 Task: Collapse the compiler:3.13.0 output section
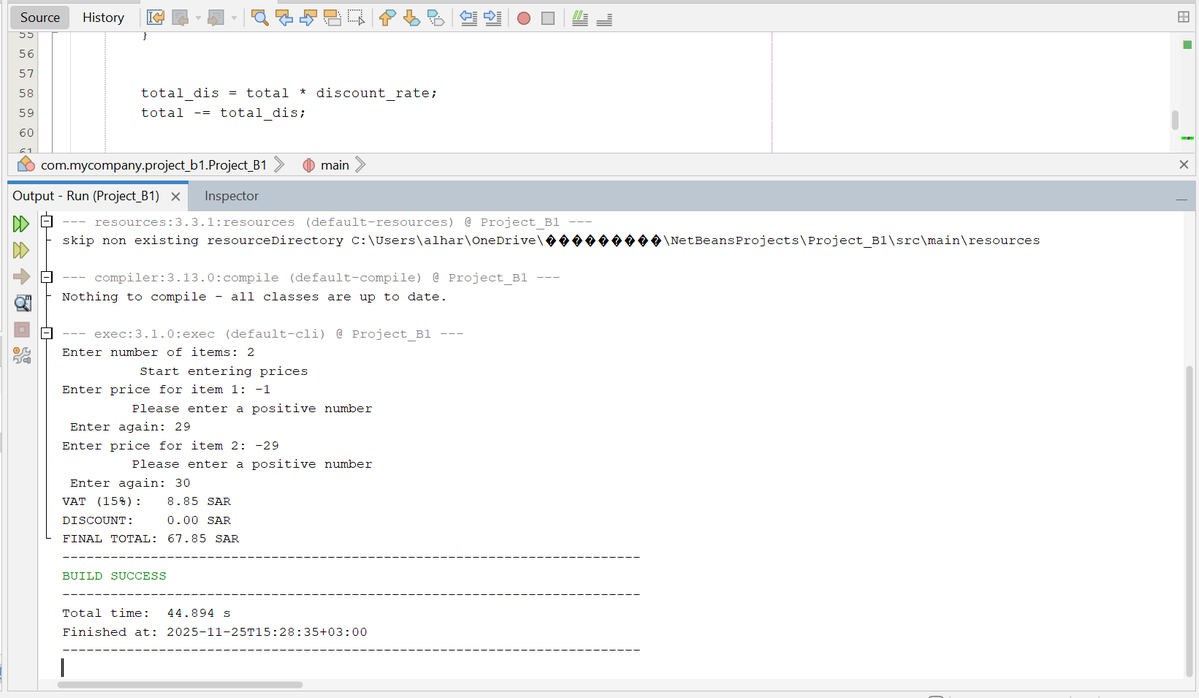47,277
